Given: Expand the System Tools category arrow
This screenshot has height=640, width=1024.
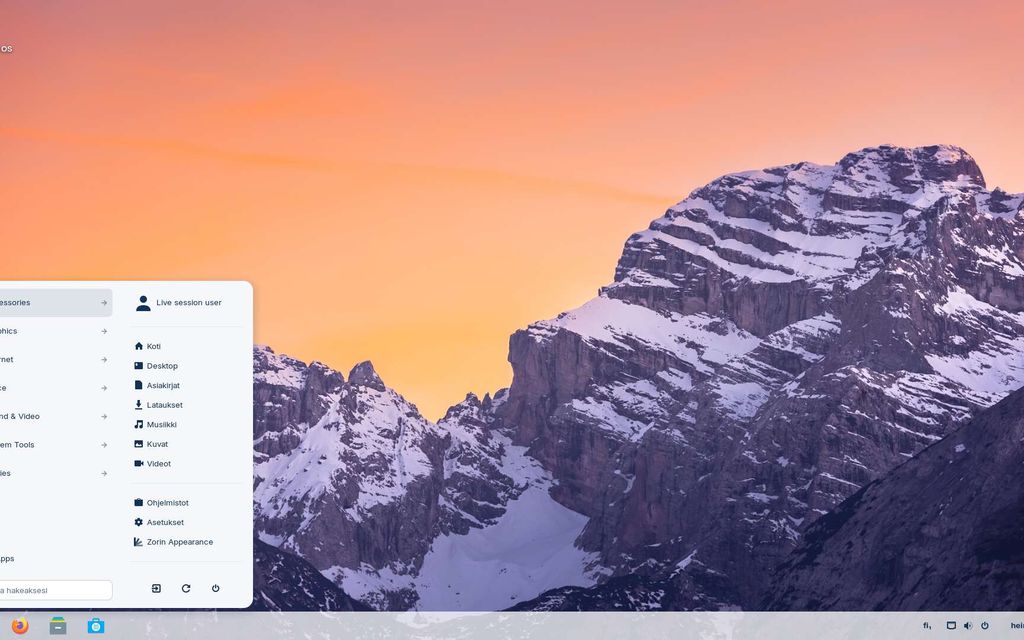Looking at the screenshot, I should coord(103,445).
